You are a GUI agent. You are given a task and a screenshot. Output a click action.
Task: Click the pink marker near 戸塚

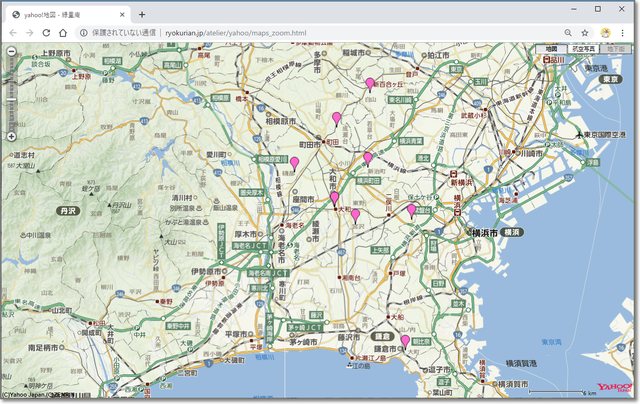[x=411, y=210]
